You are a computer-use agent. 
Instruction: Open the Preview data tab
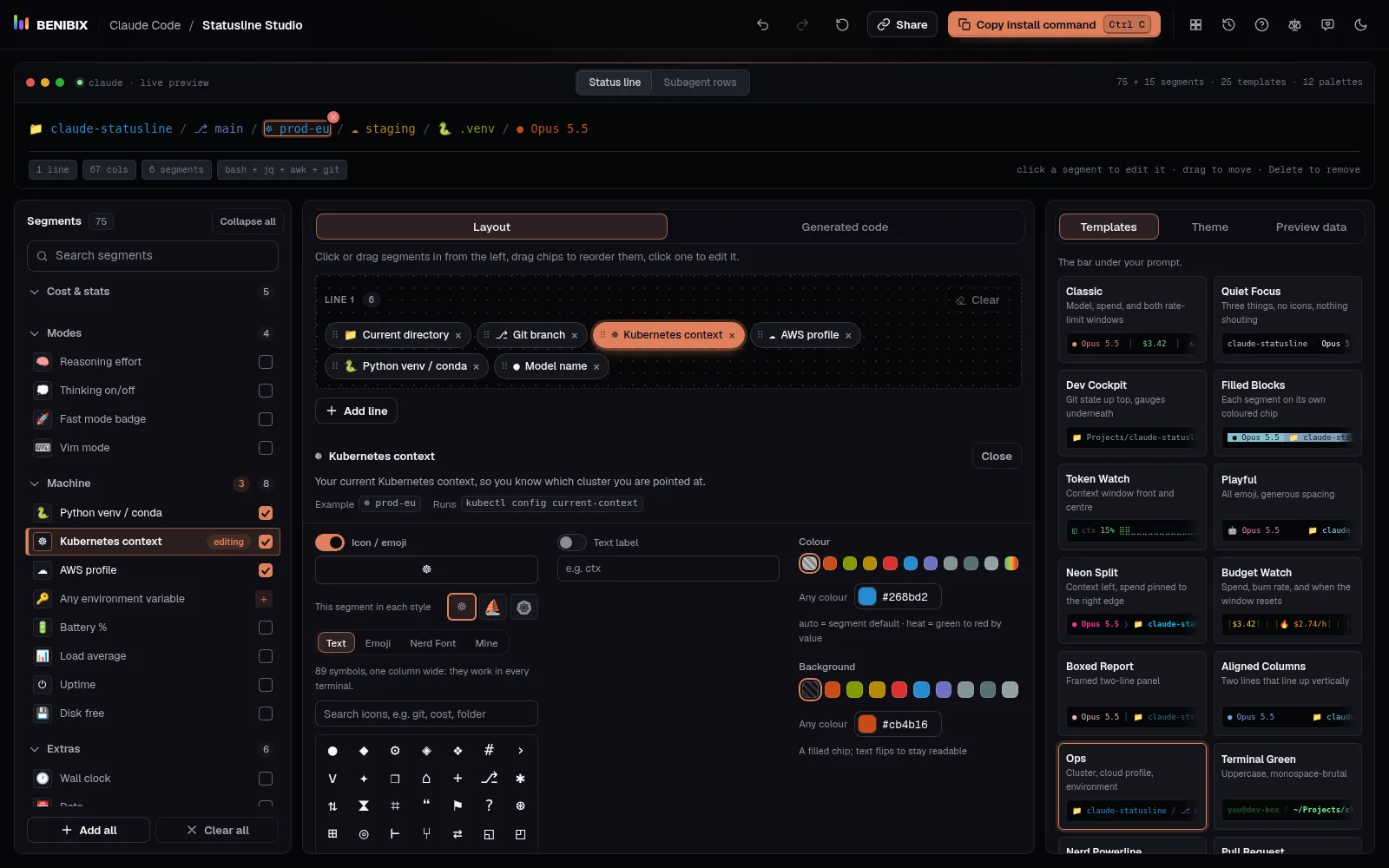point(1311,227)
